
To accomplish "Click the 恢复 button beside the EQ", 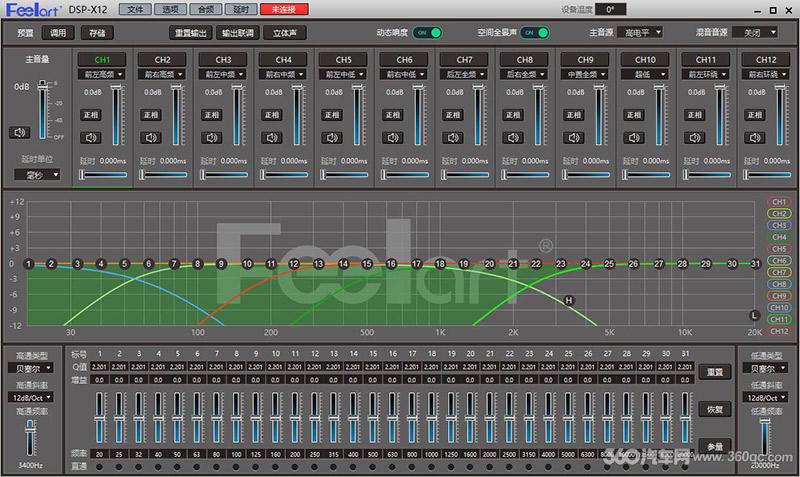I will point(715,409).
